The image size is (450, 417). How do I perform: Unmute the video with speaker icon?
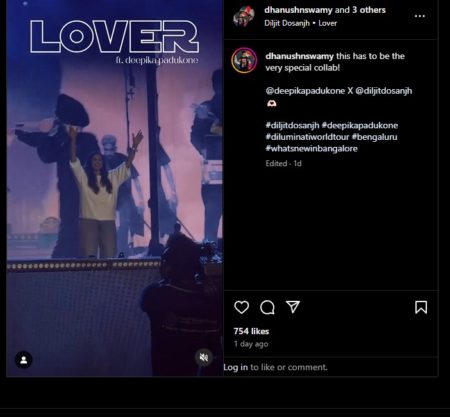point(204,358)
